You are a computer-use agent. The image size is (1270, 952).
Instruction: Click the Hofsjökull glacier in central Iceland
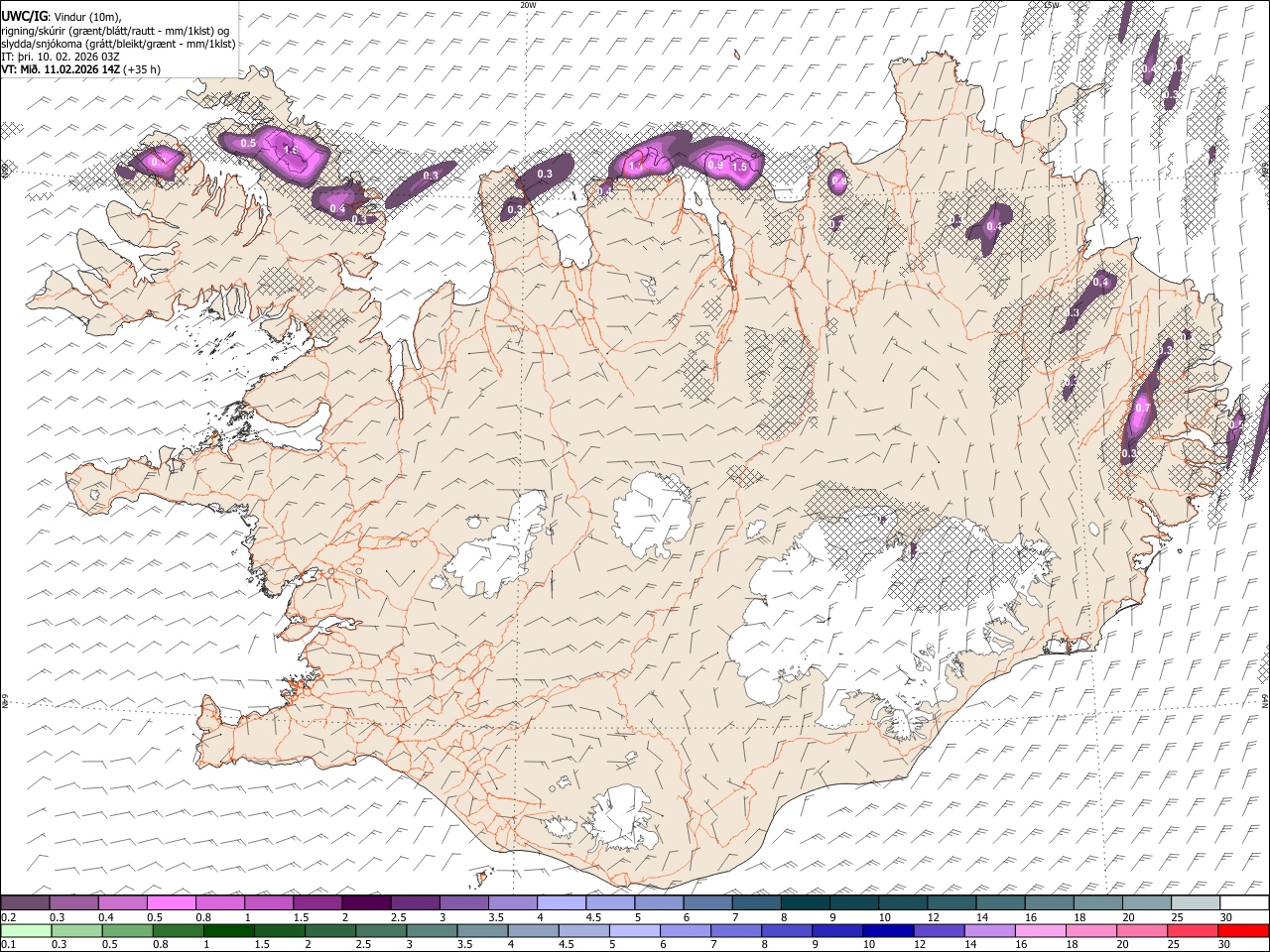(651, 515)
